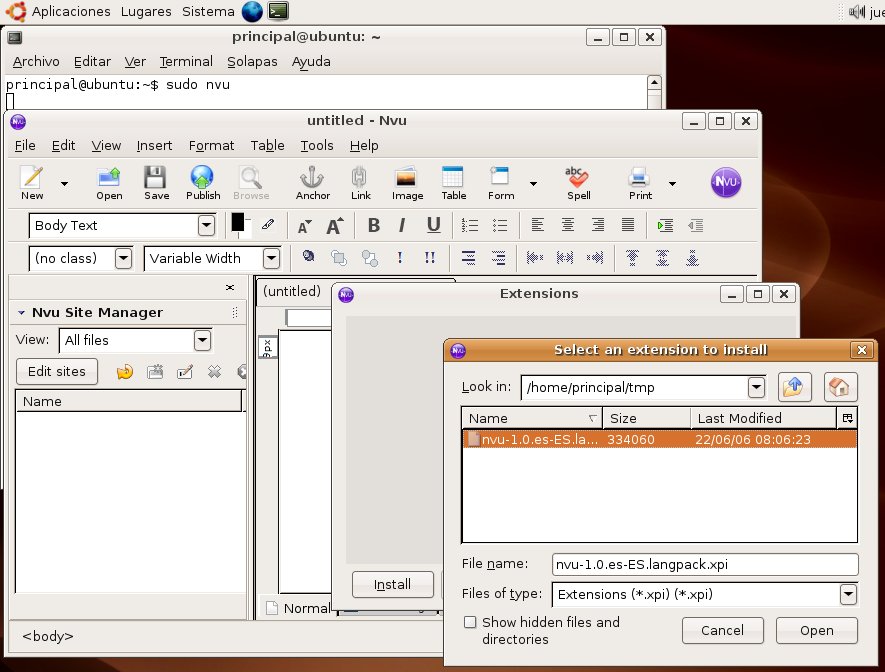Click the Anchor toolbar icon
Viewport: 885px width, 672px height.
pos(313,182)
